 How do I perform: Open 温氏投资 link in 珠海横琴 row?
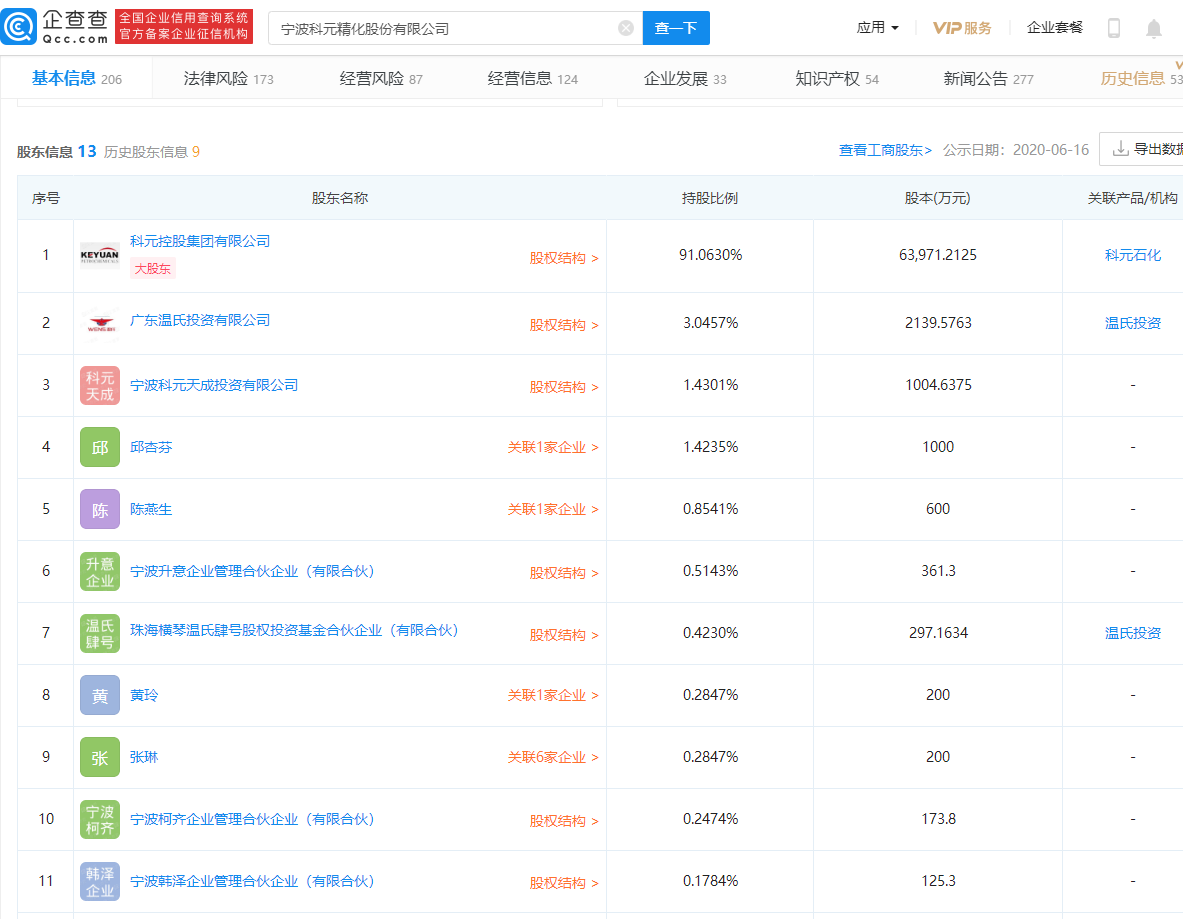point(1132,633)
